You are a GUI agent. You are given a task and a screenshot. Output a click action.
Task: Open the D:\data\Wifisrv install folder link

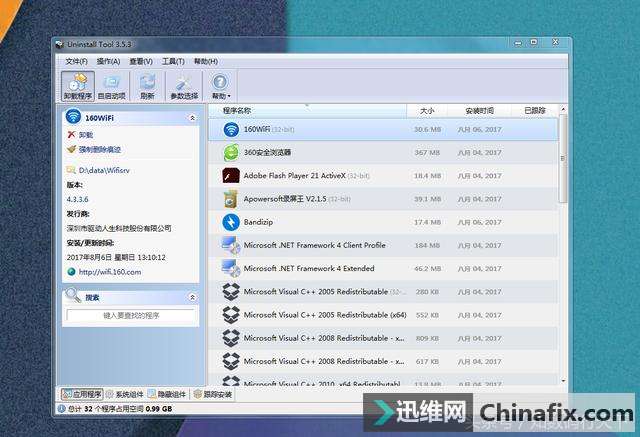pyautogui.click(x=104, y=170)
